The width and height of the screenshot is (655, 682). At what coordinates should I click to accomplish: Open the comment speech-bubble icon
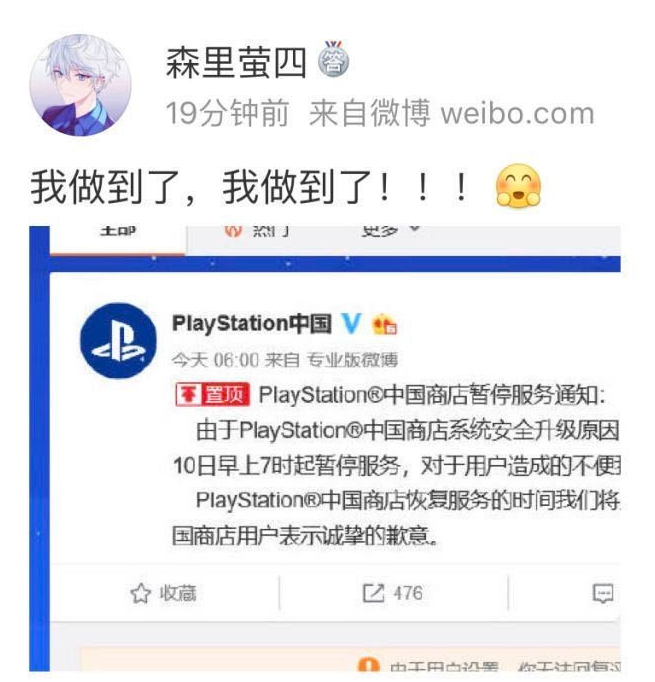tap(603, 593)
